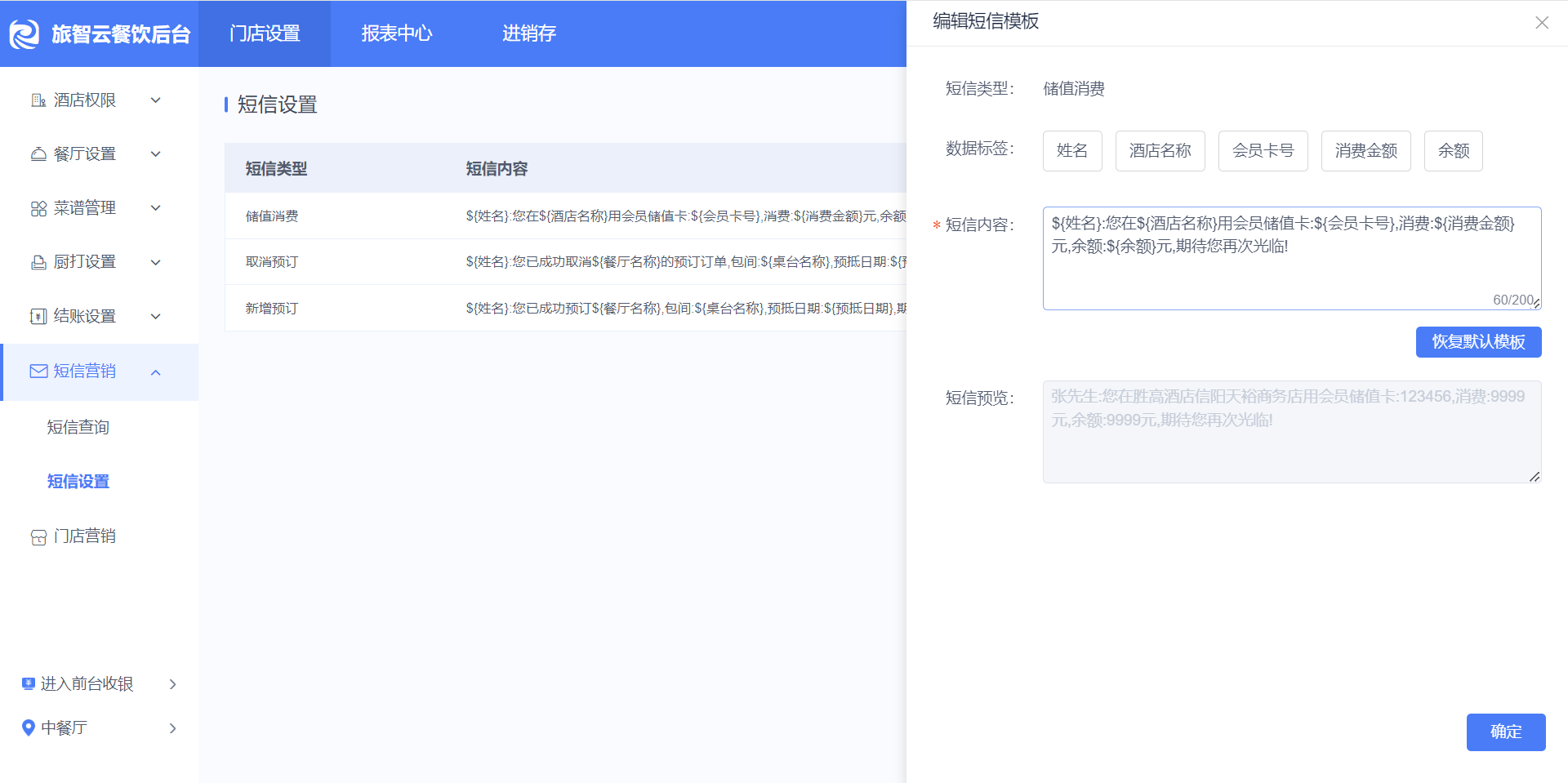1568x783 pixels.
Task: Click into the 短信内容 text area
Action: pyautogui.click(x=1292, y=258)
